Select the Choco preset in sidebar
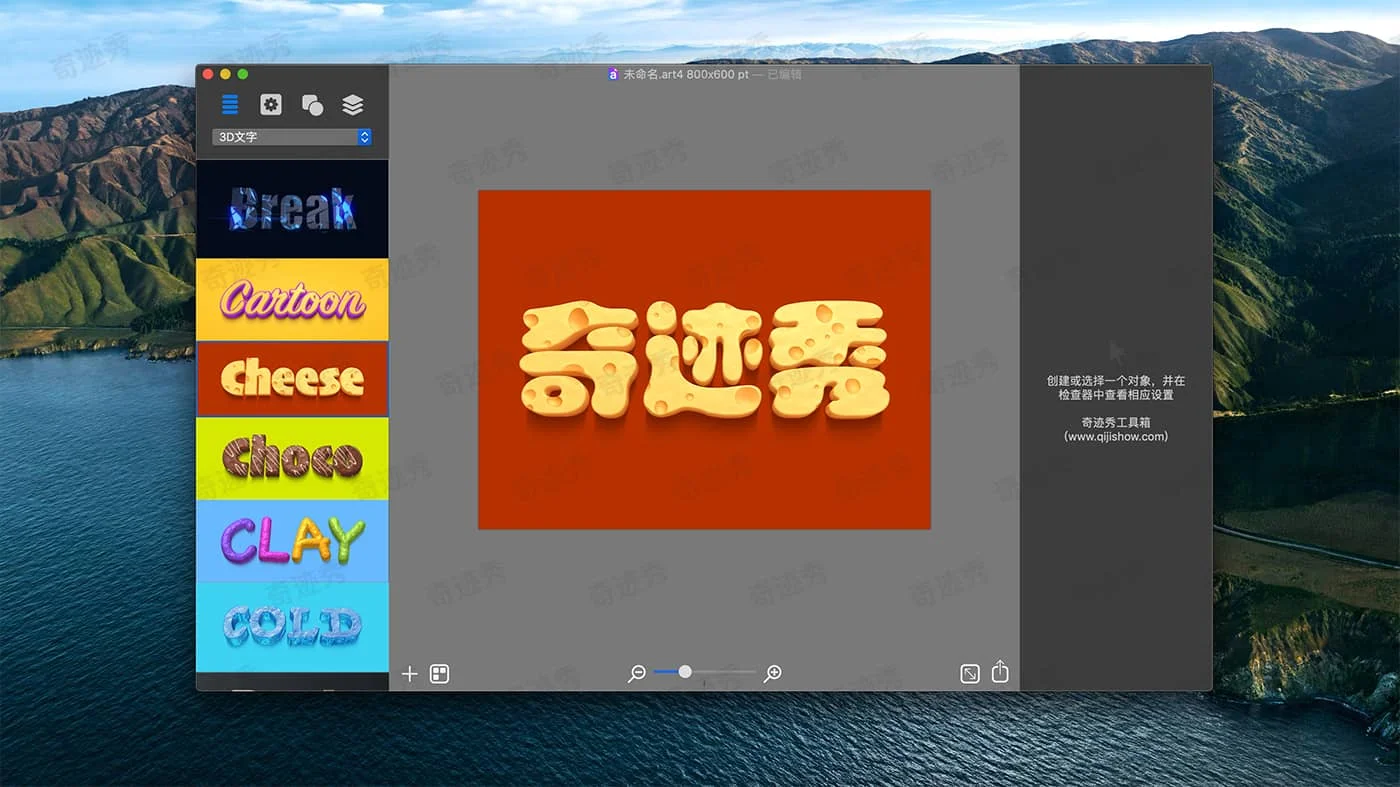Viewport: 1400px width, 787px height. tap(292, 460)
